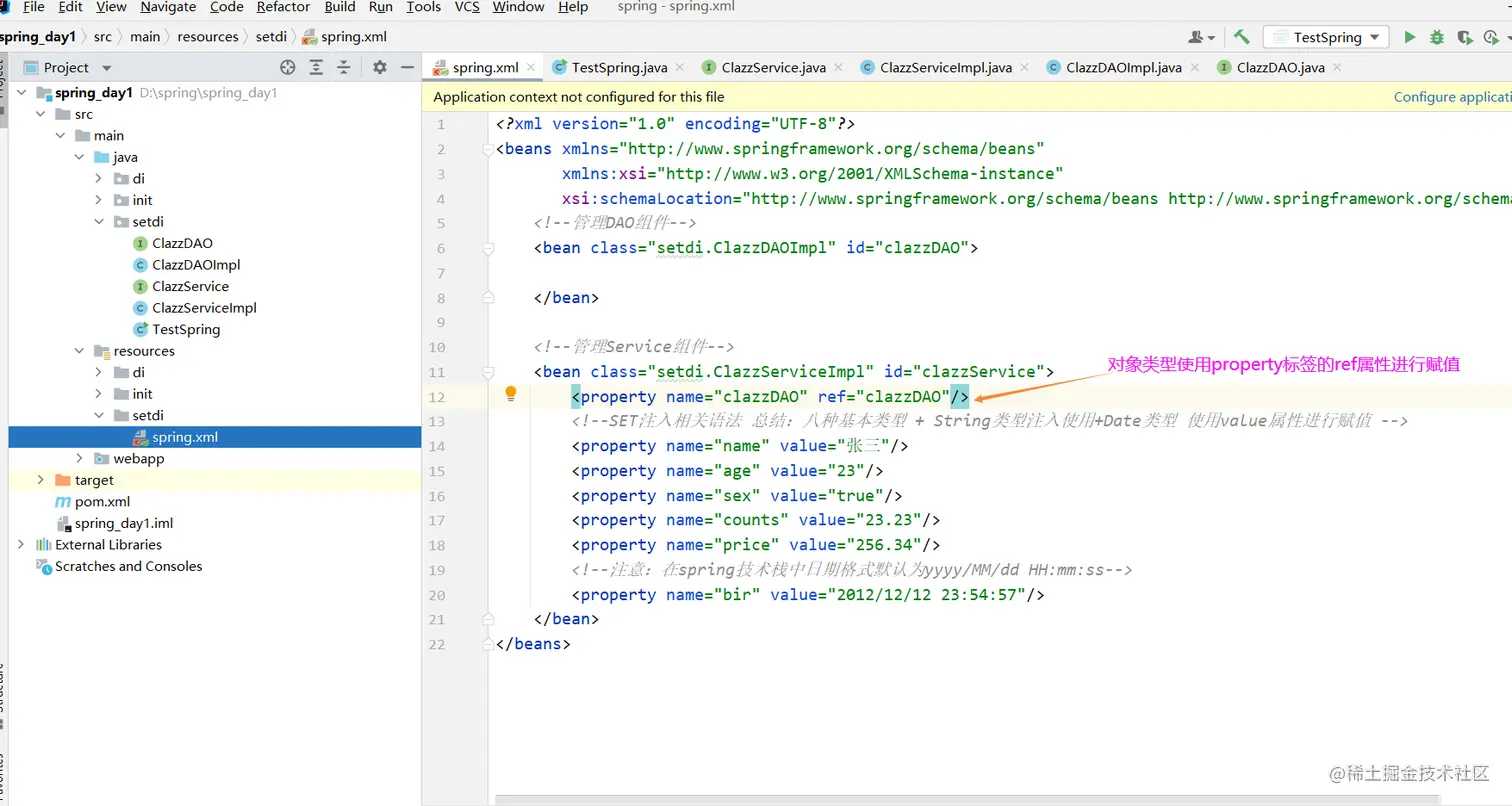Click line number 14 in the gutter
The width and height of the screenshot is (1512, 806).
tap(436, 446)
